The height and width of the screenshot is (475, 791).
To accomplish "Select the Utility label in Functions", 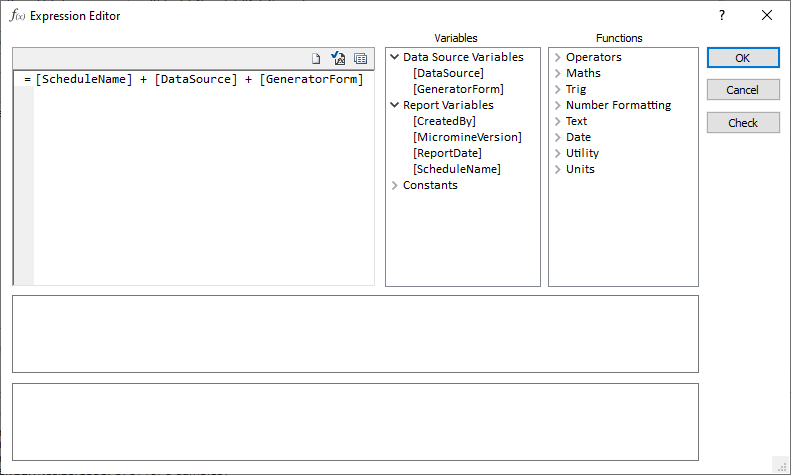I will pos(582,153).
